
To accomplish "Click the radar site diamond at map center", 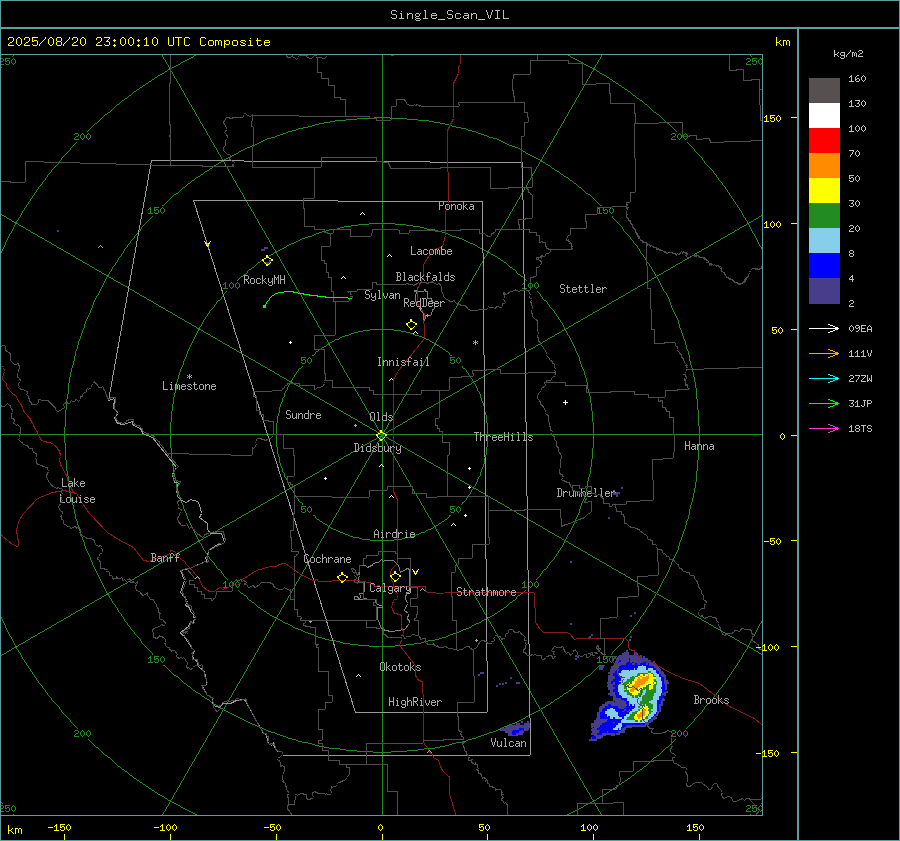I will (x=381, y=436).
